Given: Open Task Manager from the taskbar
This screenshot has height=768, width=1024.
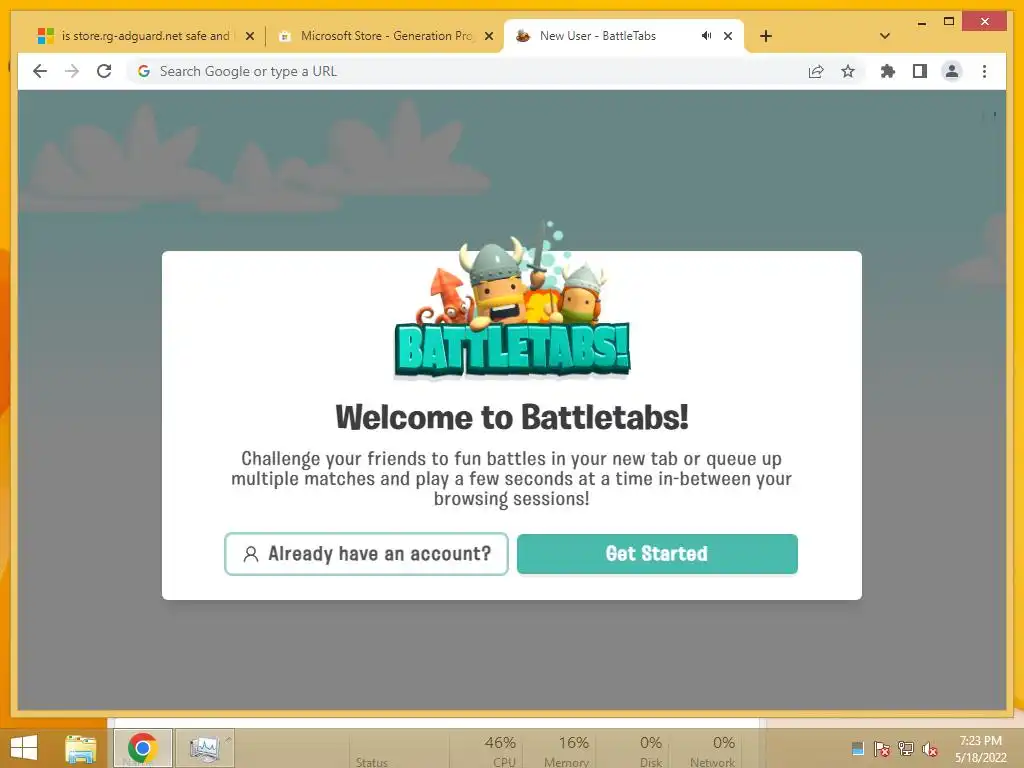Looking at the screenshot, I should click(204, 748).
